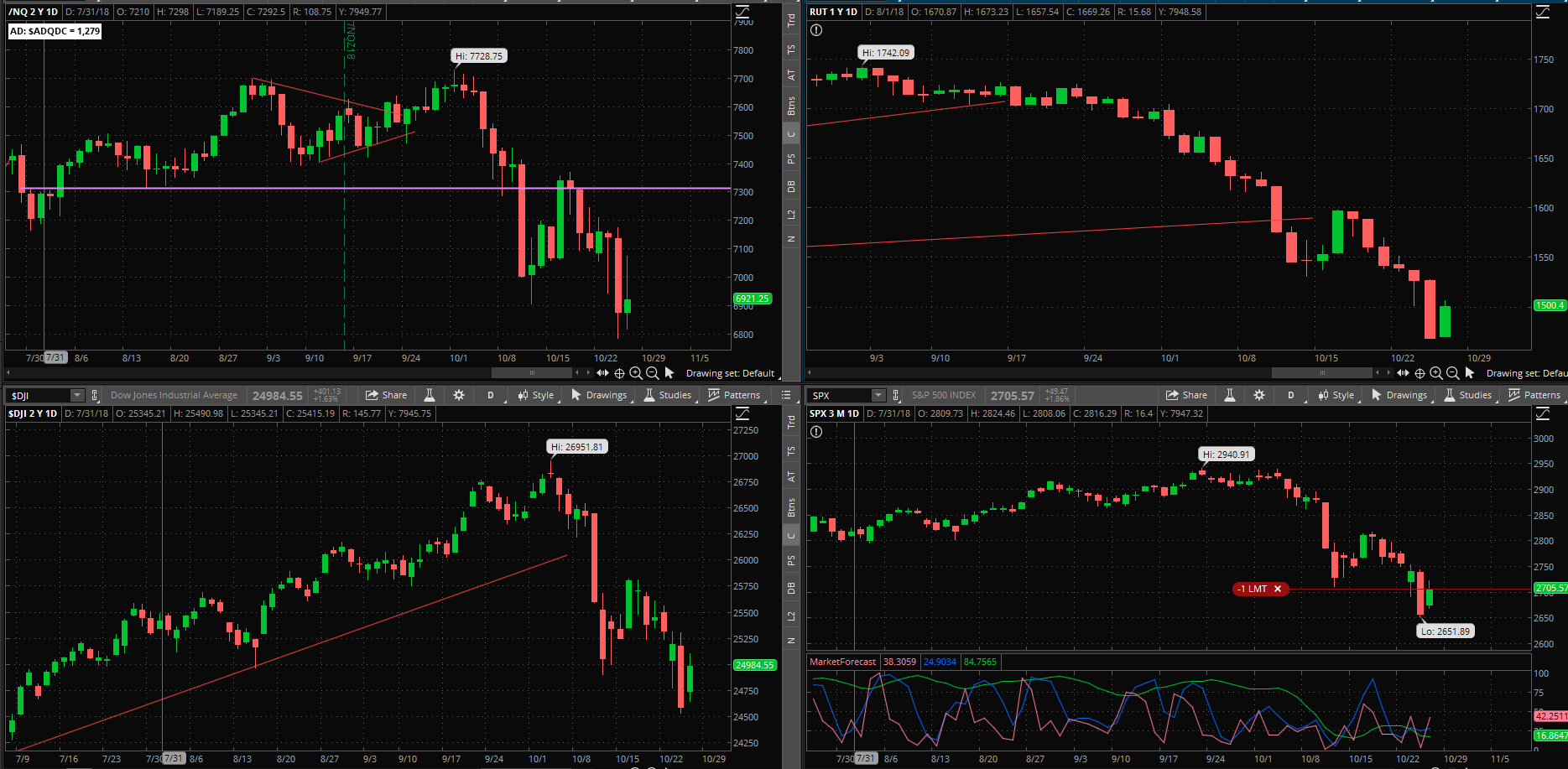This screenshot has height=769, width=1568.
Task: Open the Patterns menu in SPX toolbar
Action: 1534,395
